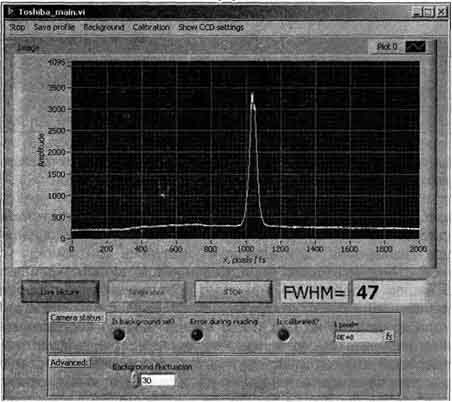Click the Background fluctuation stepper arrows
Screen dimensions: 452x402
pos(135,380)
